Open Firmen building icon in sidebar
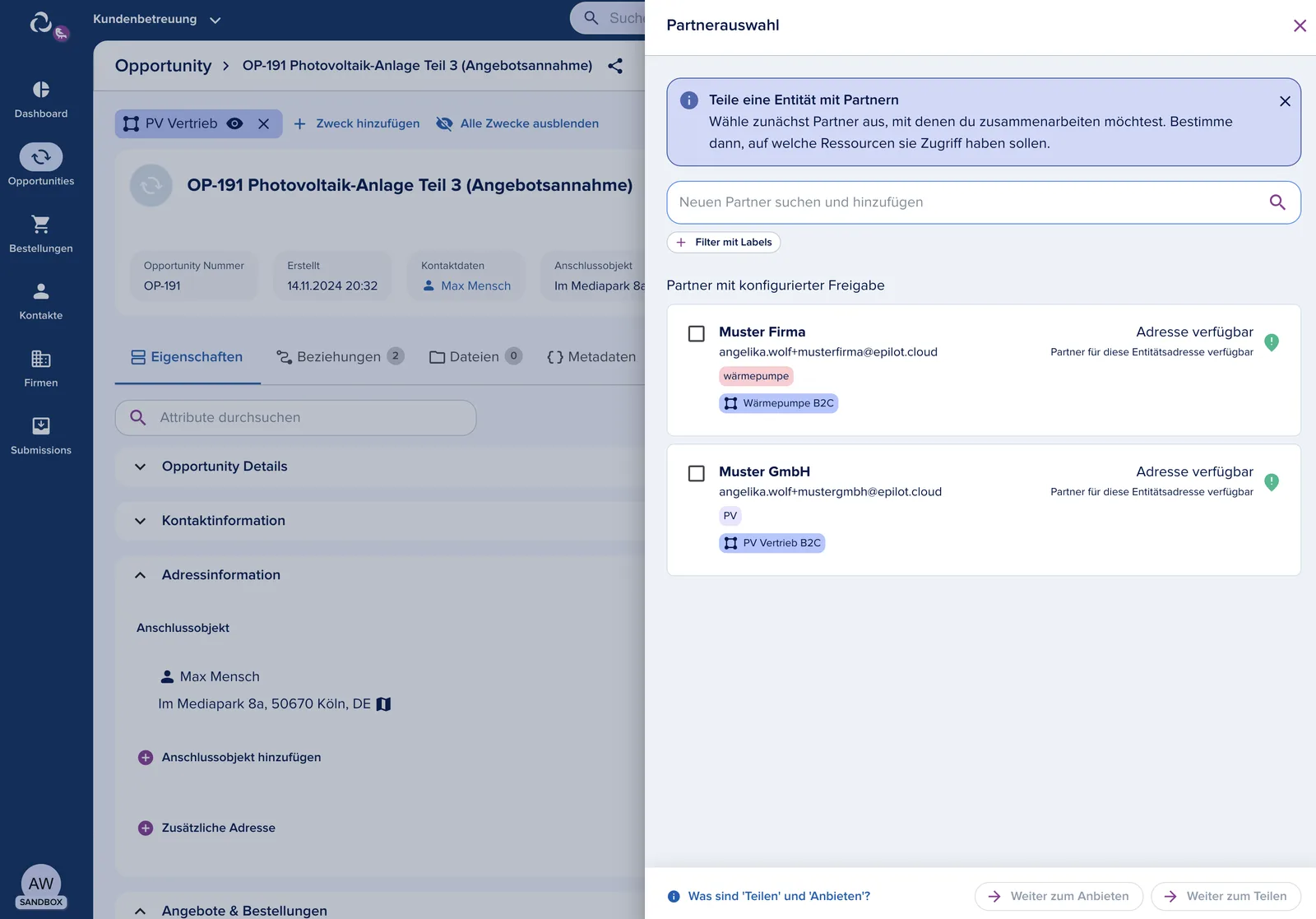 point(41,359)
